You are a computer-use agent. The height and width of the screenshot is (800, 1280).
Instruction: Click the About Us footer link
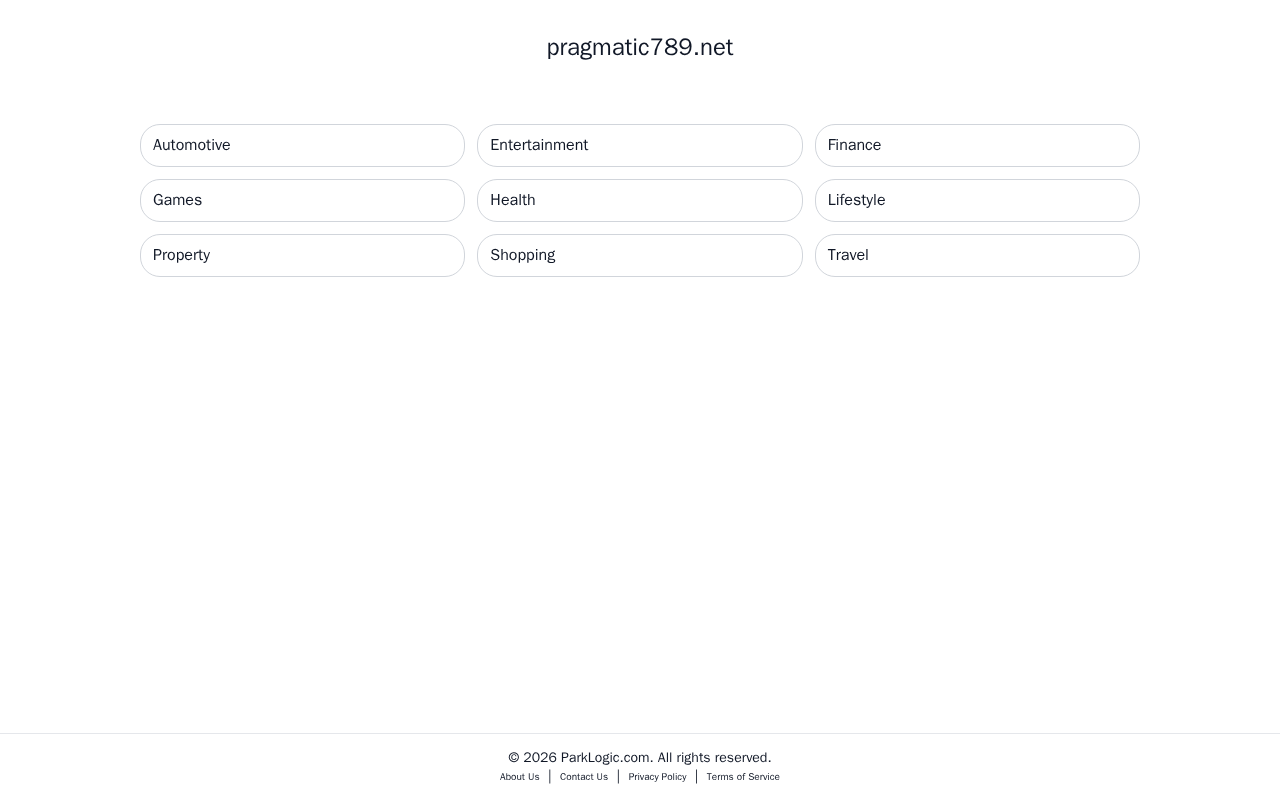click(520, 777)
